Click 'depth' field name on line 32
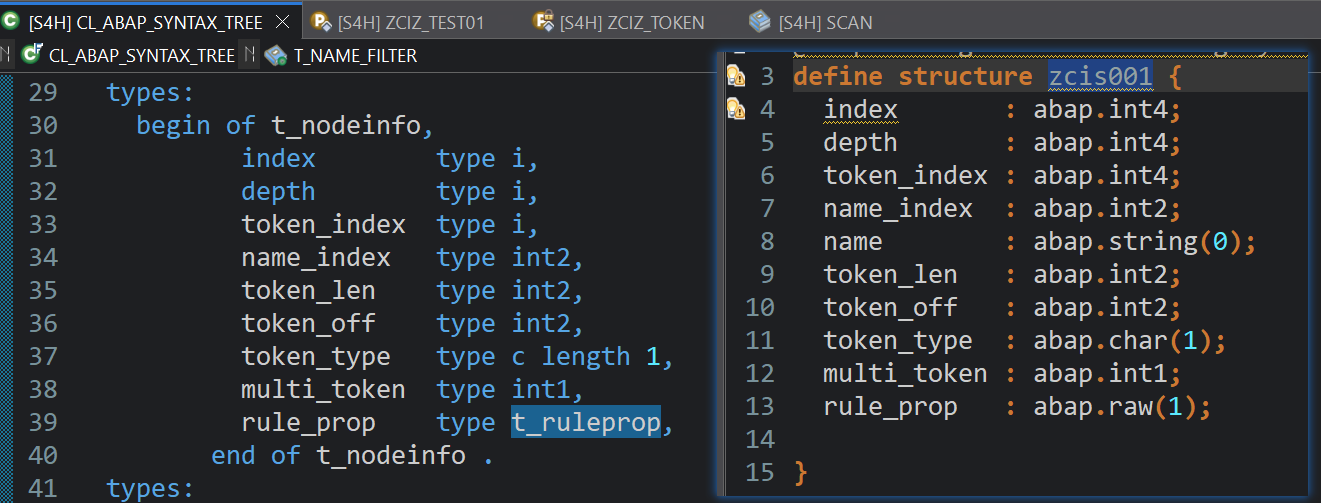 [x=278, y=192]
